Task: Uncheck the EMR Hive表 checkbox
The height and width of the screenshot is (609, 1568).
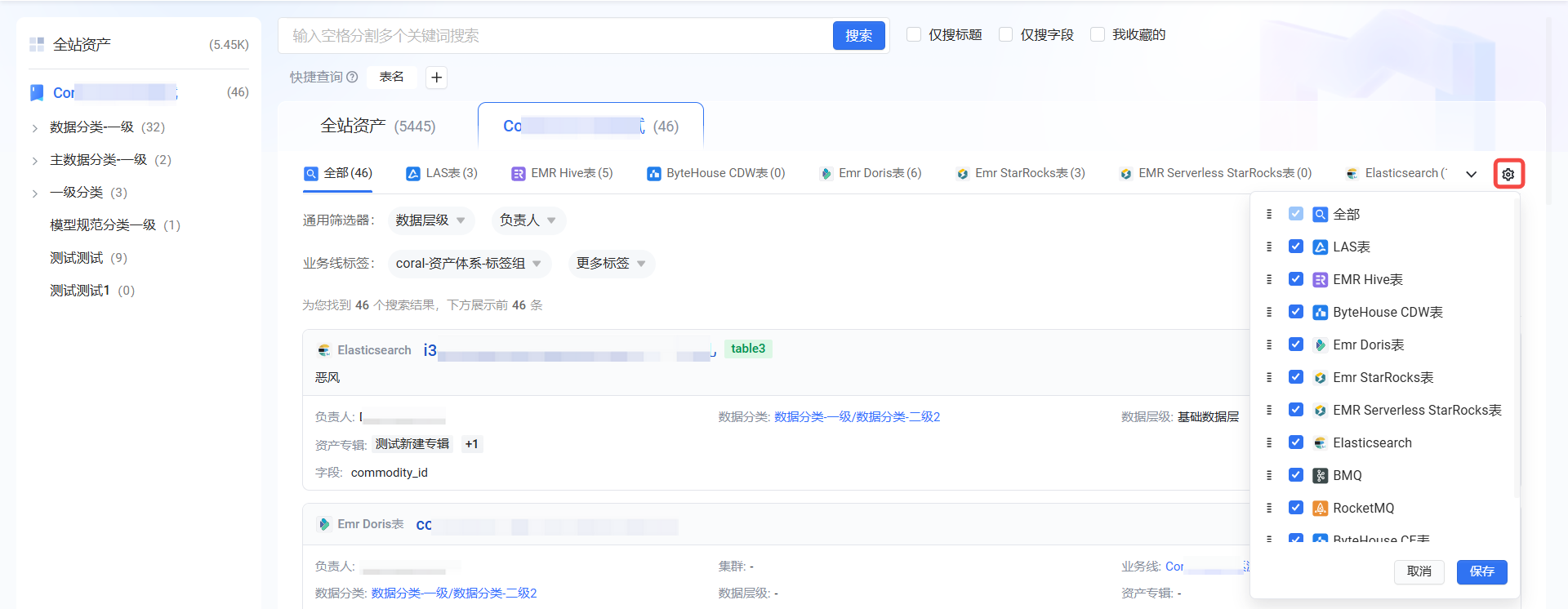Action: [x=1295, y=279]
